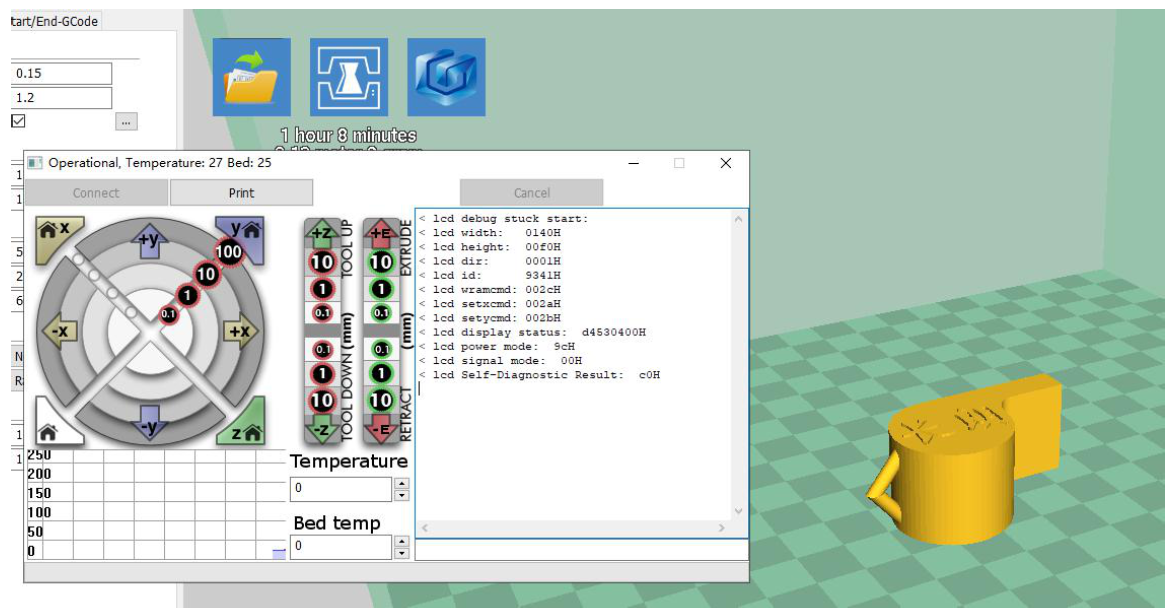Increase the Bed temp spinner value
The width and height of the screenshot is (1171, 616).
click(x=402, y=541)
